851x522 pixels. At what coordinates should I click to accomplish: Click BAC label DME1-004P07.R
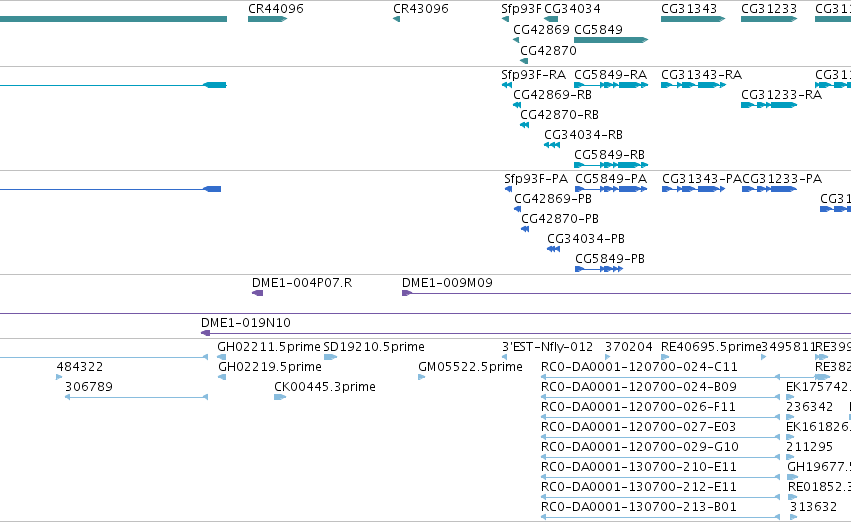tap(302, 283)
